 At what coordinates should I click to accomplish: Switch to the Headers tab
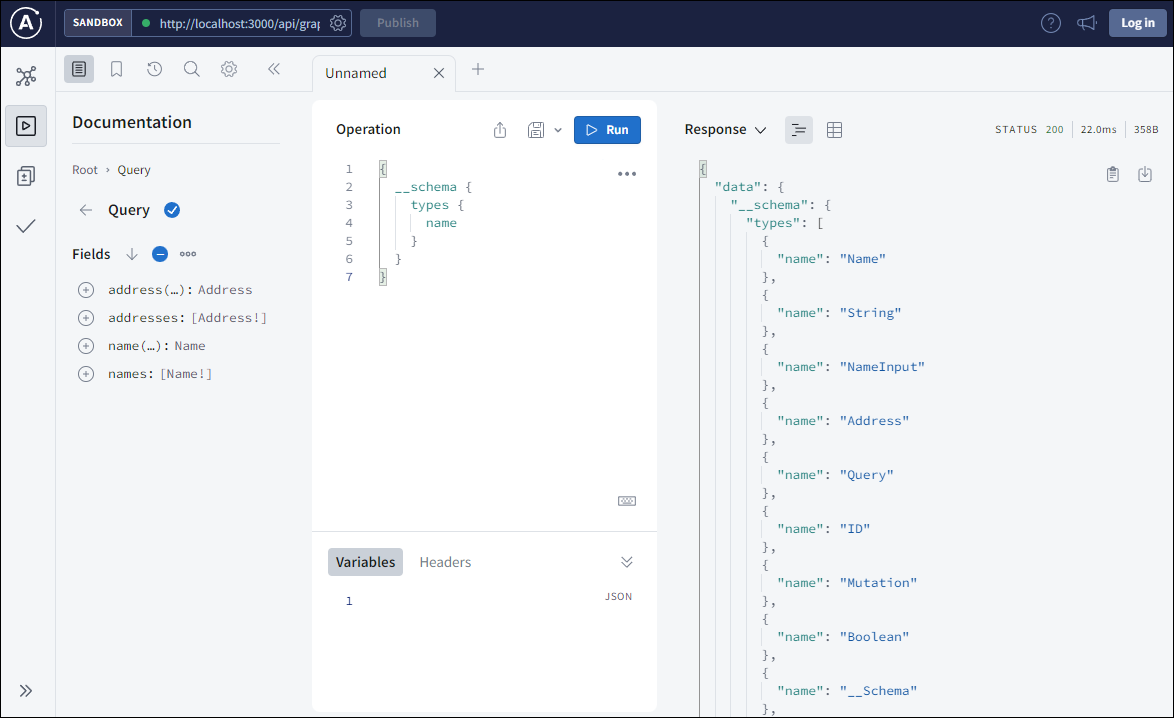445,562
